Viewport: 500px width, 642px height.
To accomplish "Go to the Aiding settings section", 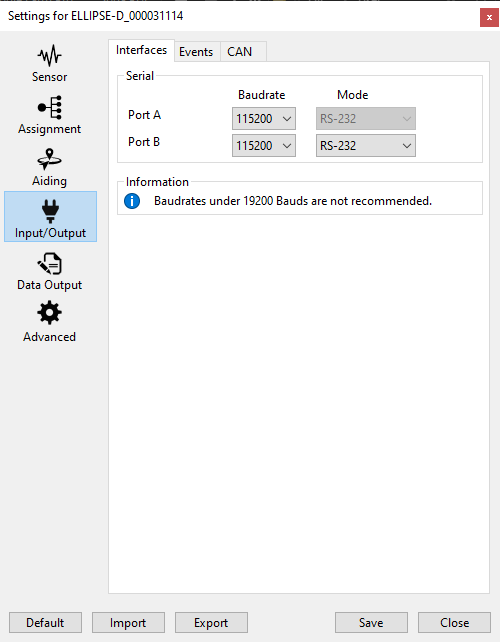I will 50,167.
